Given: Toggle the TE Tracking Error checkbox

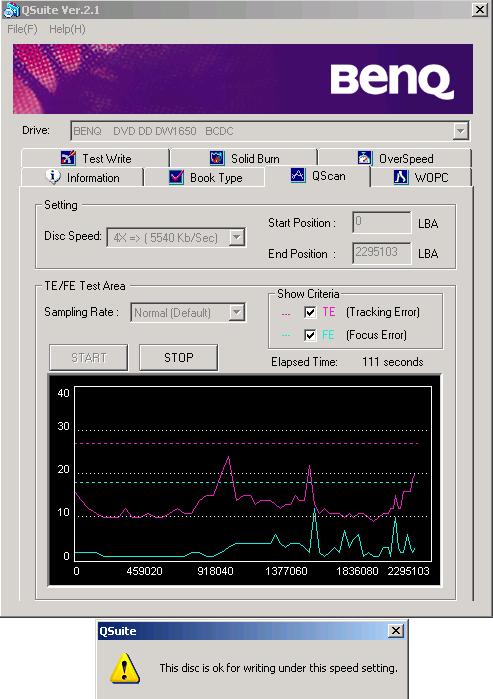Looking at the screenshot, I should pyautogui.click(x=310, y=312).
